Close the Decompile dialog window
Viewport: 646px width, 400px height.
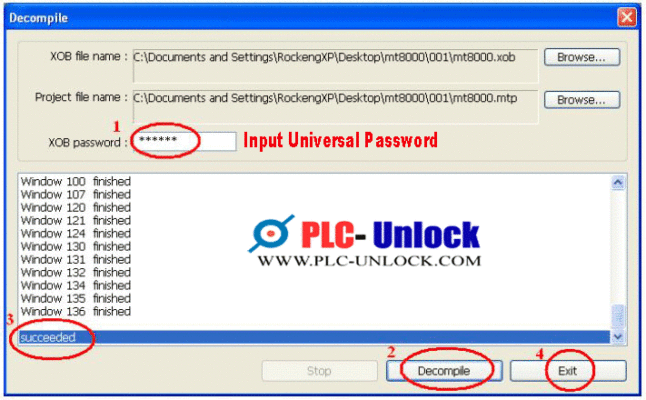pyautogui.click(x=627, y=17)
